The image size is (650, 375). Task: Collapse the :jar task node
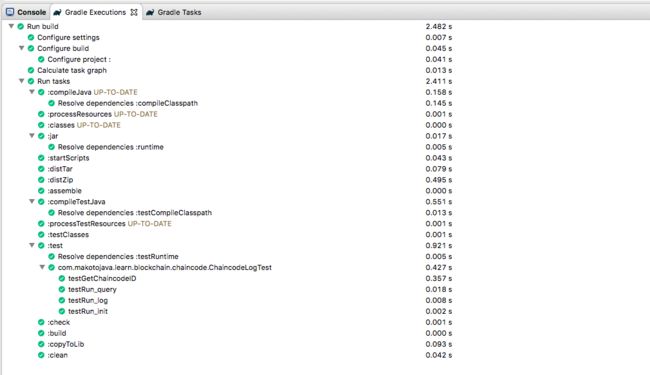click(x=32, y=136)
